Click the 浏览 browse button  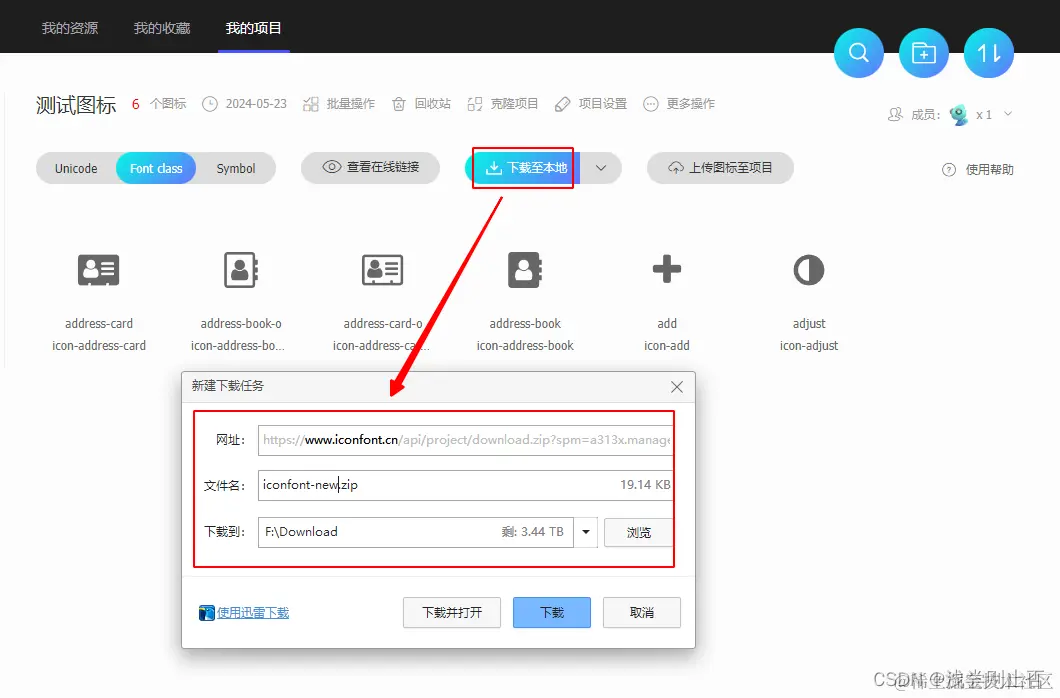(638, 532)
